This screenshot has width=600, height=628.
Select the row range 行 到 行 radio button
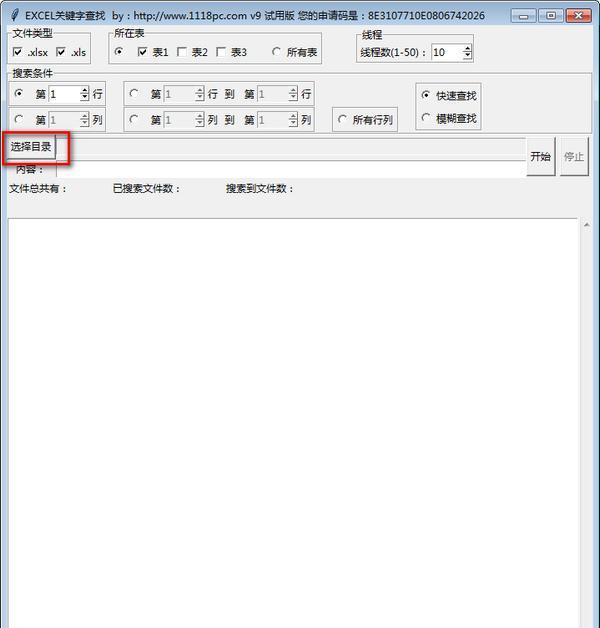134,93
